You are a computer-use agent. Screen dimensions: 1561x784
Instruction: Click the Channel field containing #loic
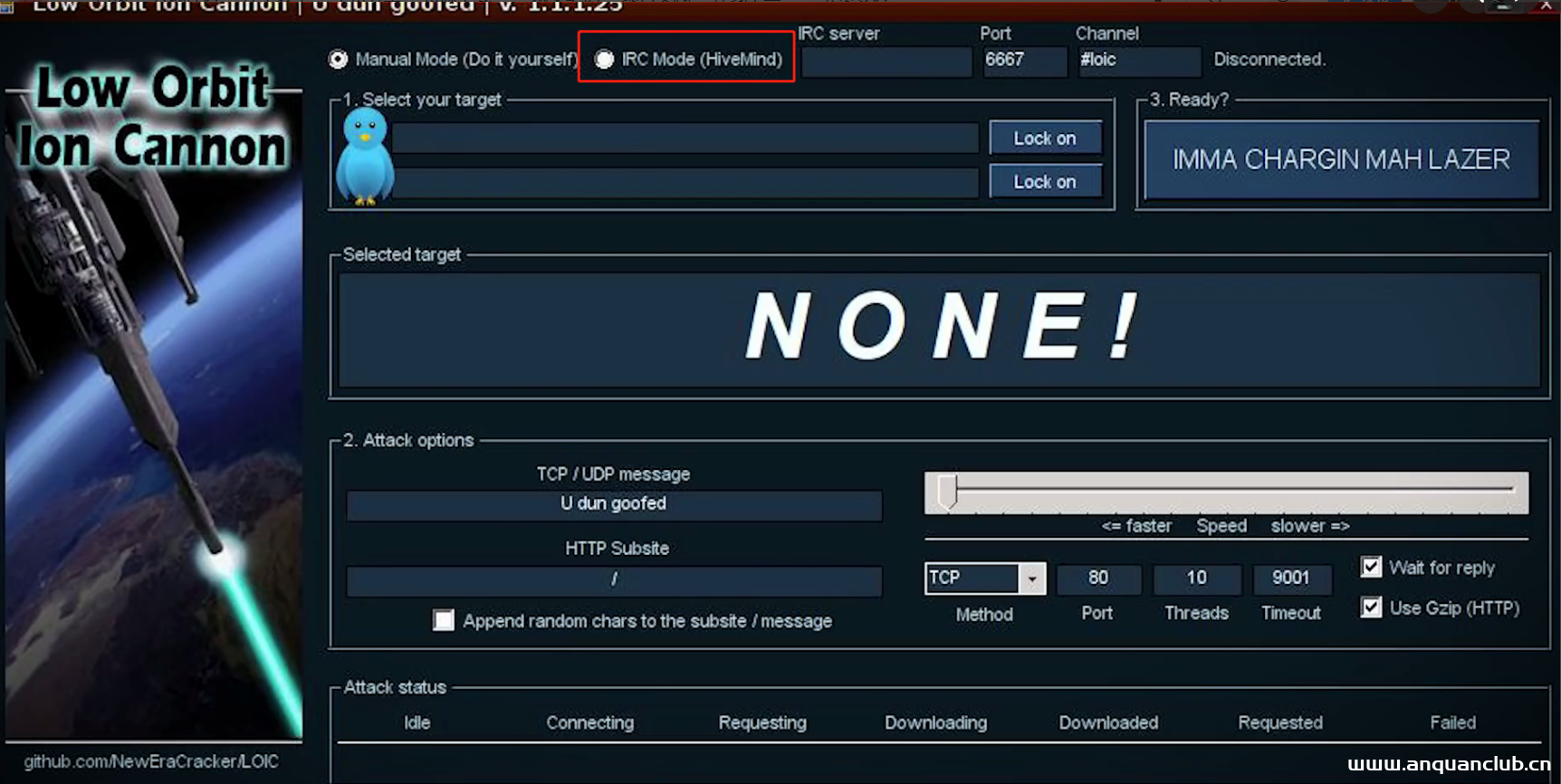point(1139,61)
